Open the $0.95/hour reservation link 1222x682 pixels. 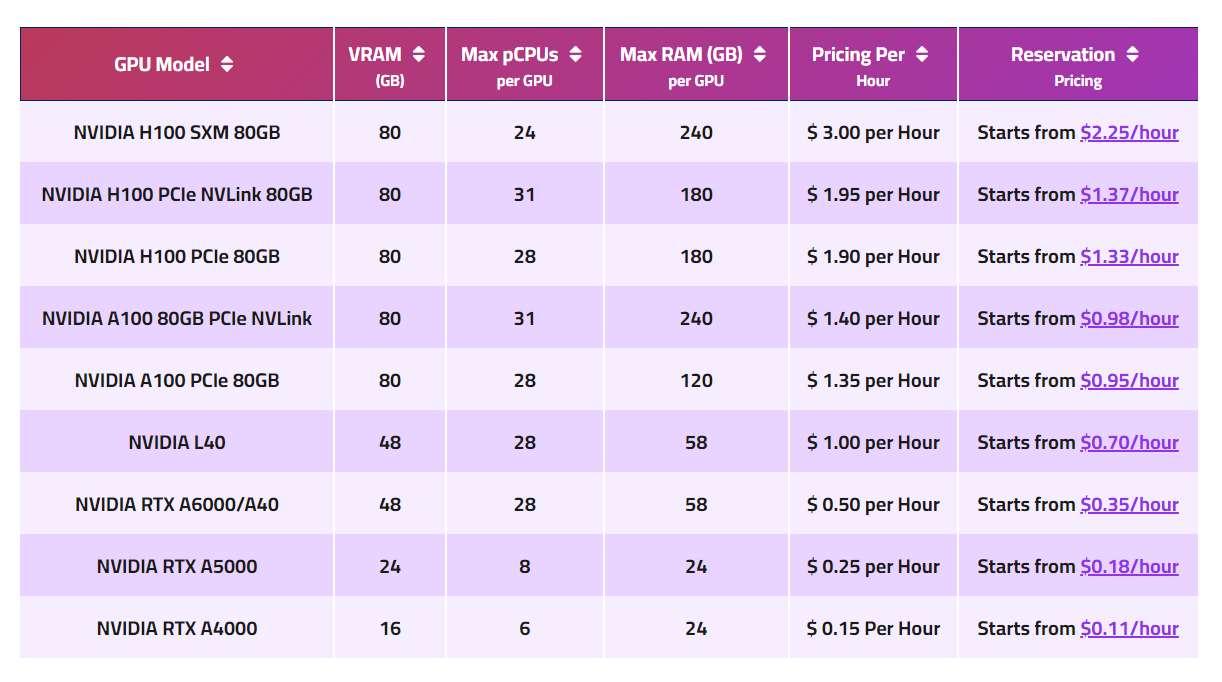pyautogui.click(x=1129, y=381)
